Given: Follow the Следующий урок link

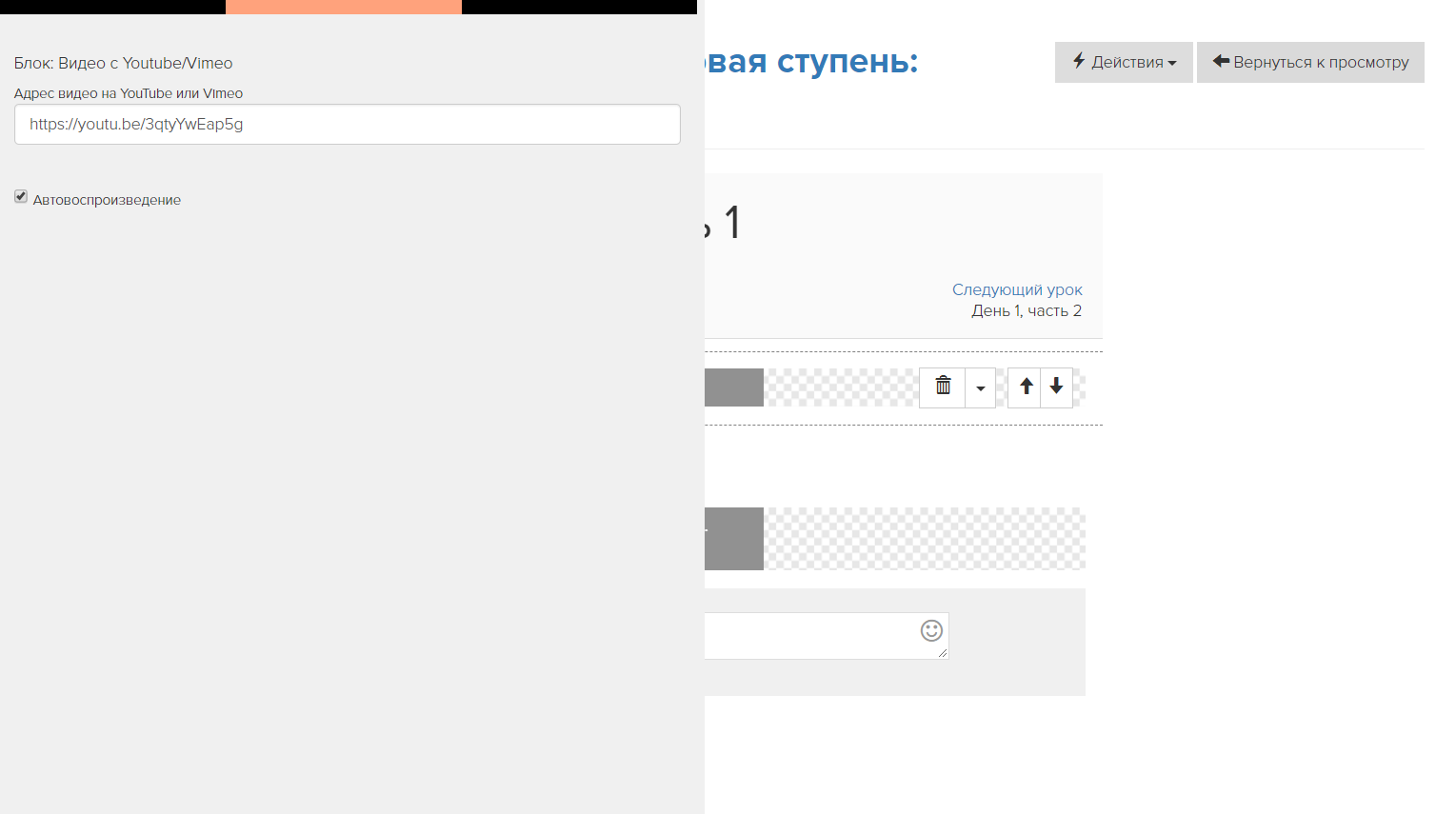Looking at the screenshot, I should tap(1016, 289).
